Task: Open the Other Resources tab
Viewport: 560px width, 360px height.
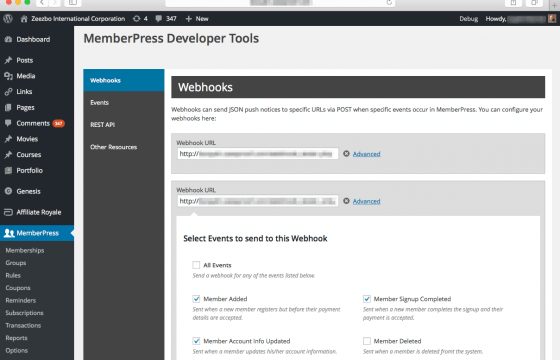Action: 124,147
